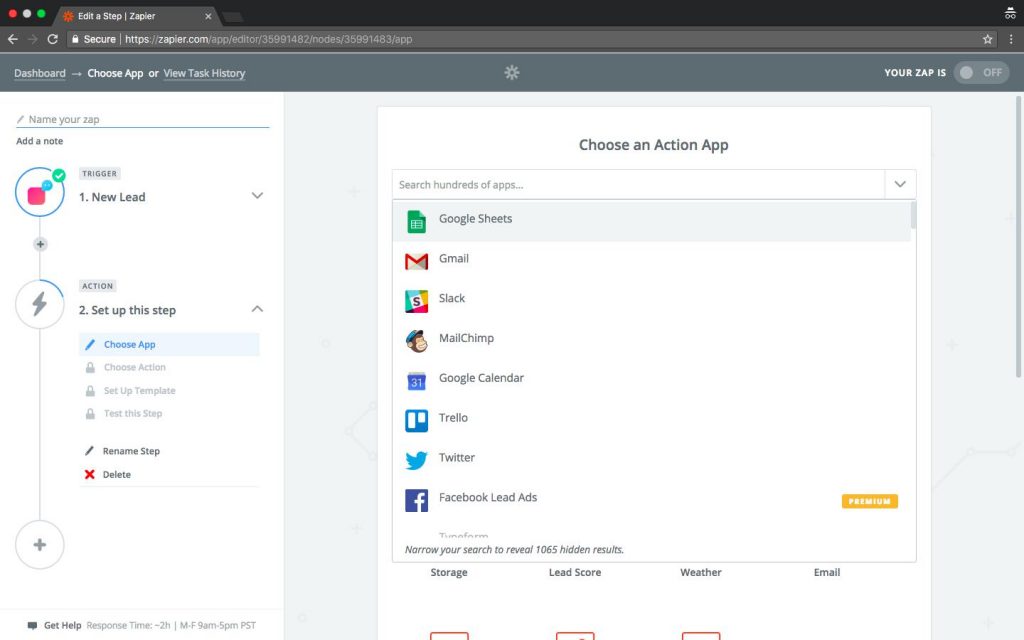The image size is (1024, 640).
Task: Click the lightning bolt action step icon
Action: [x=39, y=304]
